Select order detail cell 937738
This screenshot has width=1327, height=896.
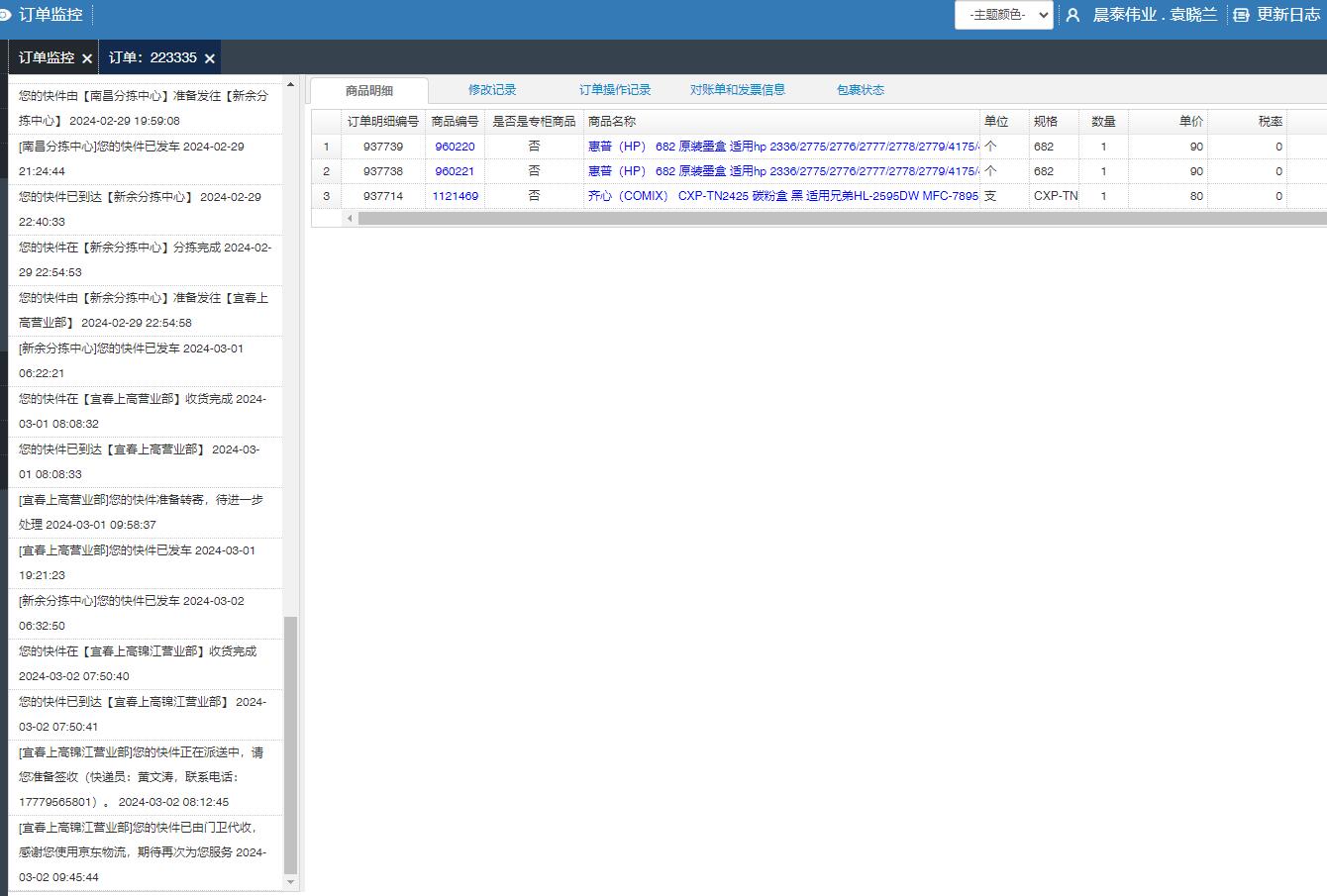coord(383,171)
